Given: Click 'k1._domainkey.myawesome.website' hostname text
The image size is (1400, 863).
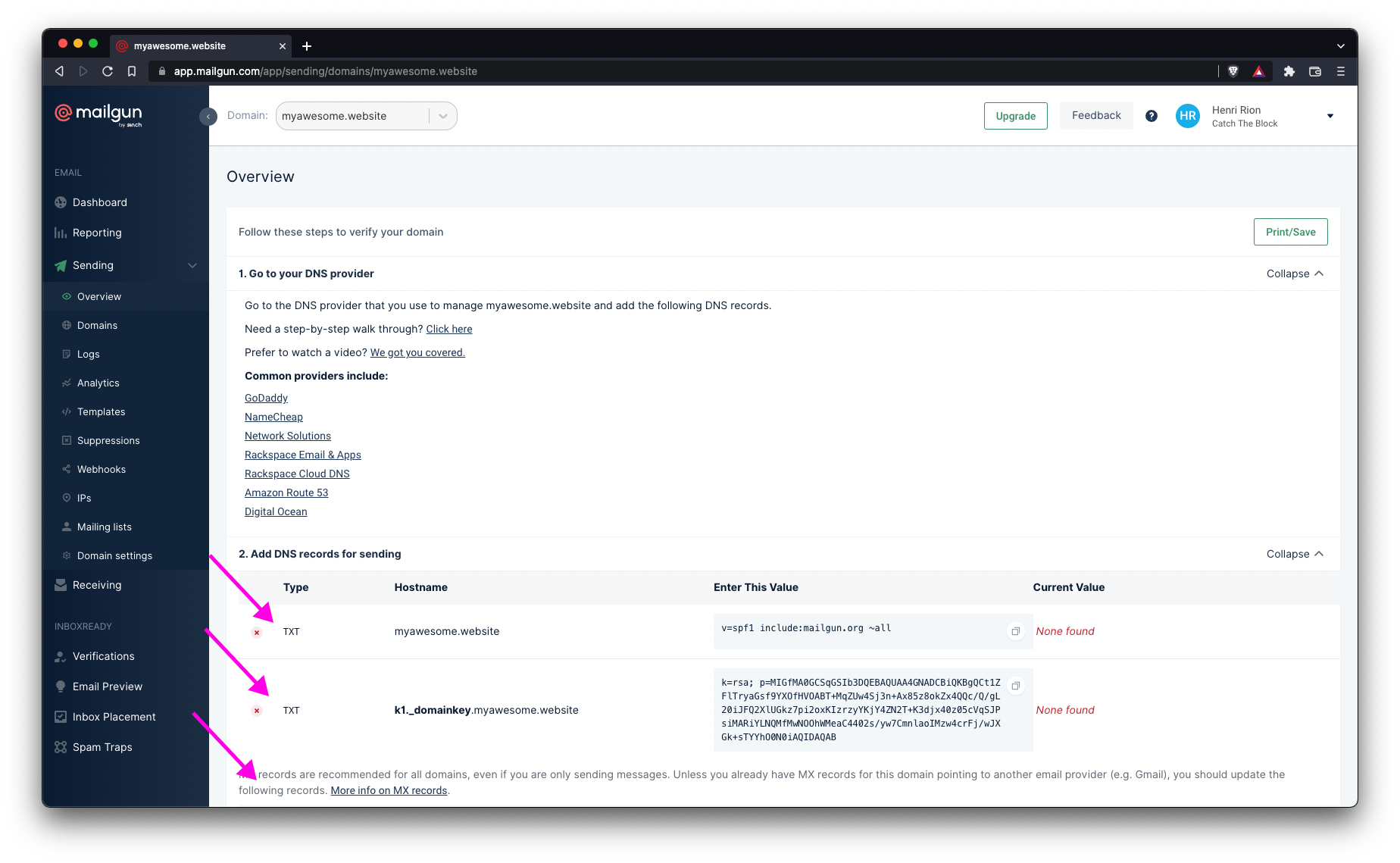Looking at the screenshot, I should [x=486, y=710].
